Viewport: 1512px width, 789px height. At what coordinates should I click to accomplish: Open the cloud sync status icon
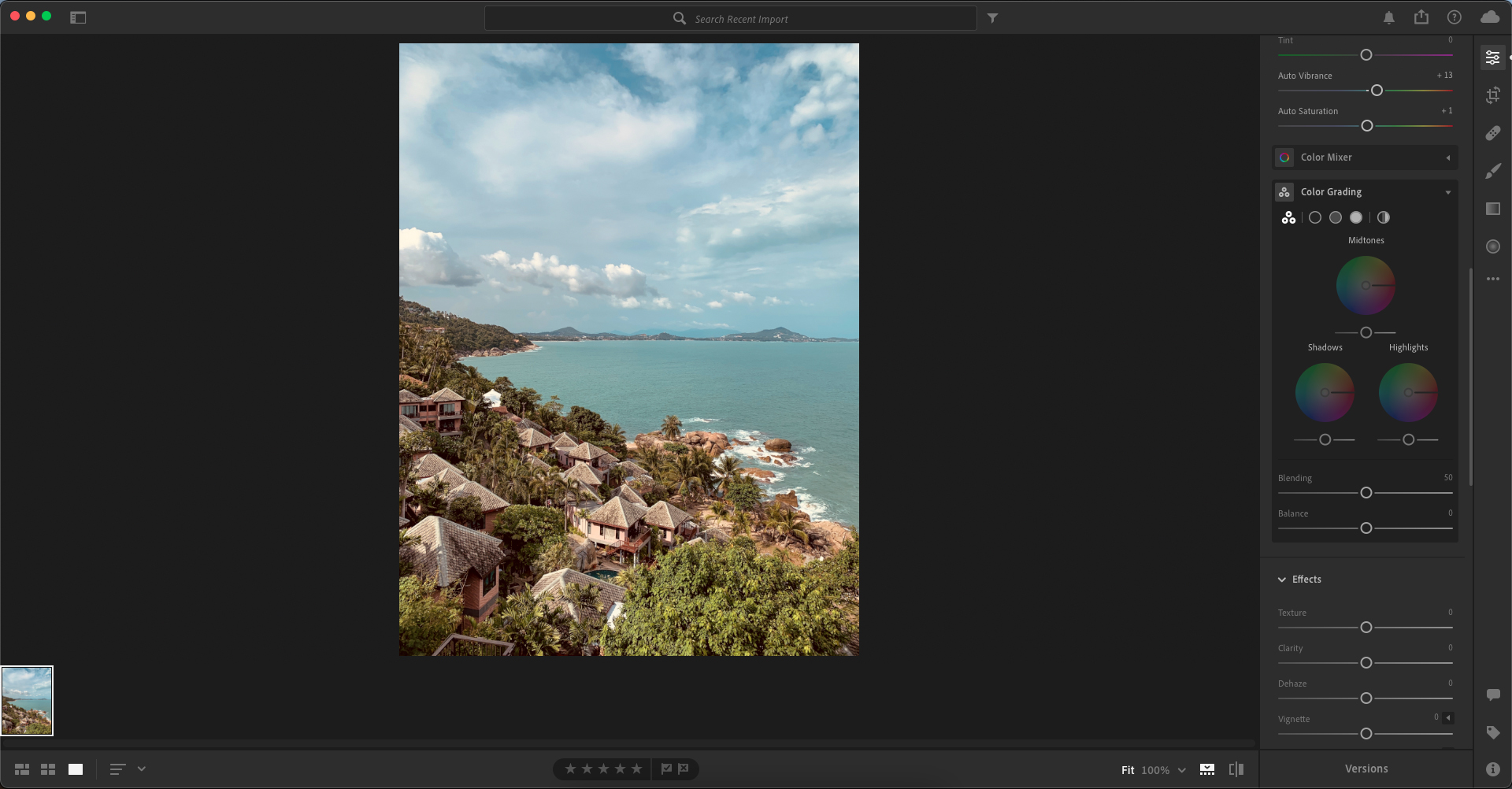pos(1490,17)
